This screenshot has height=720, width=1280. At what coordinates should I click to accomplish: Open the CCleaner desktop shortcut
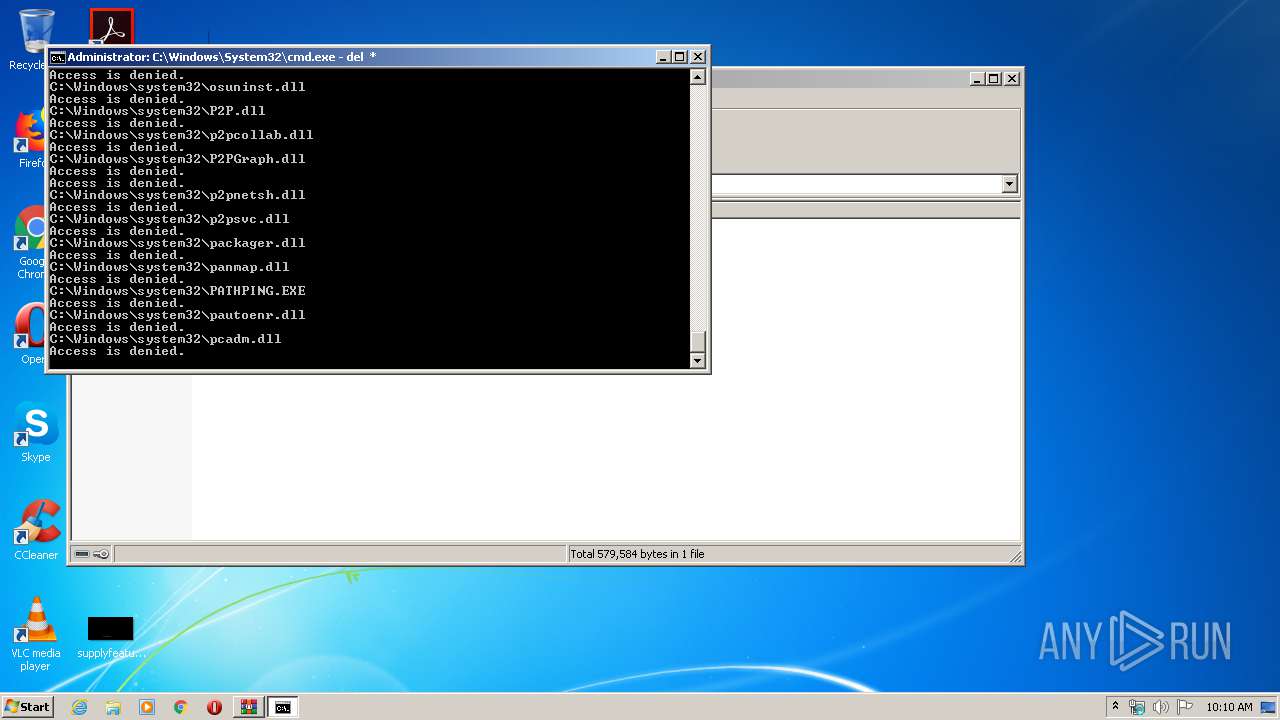click(x=36, y=530)
